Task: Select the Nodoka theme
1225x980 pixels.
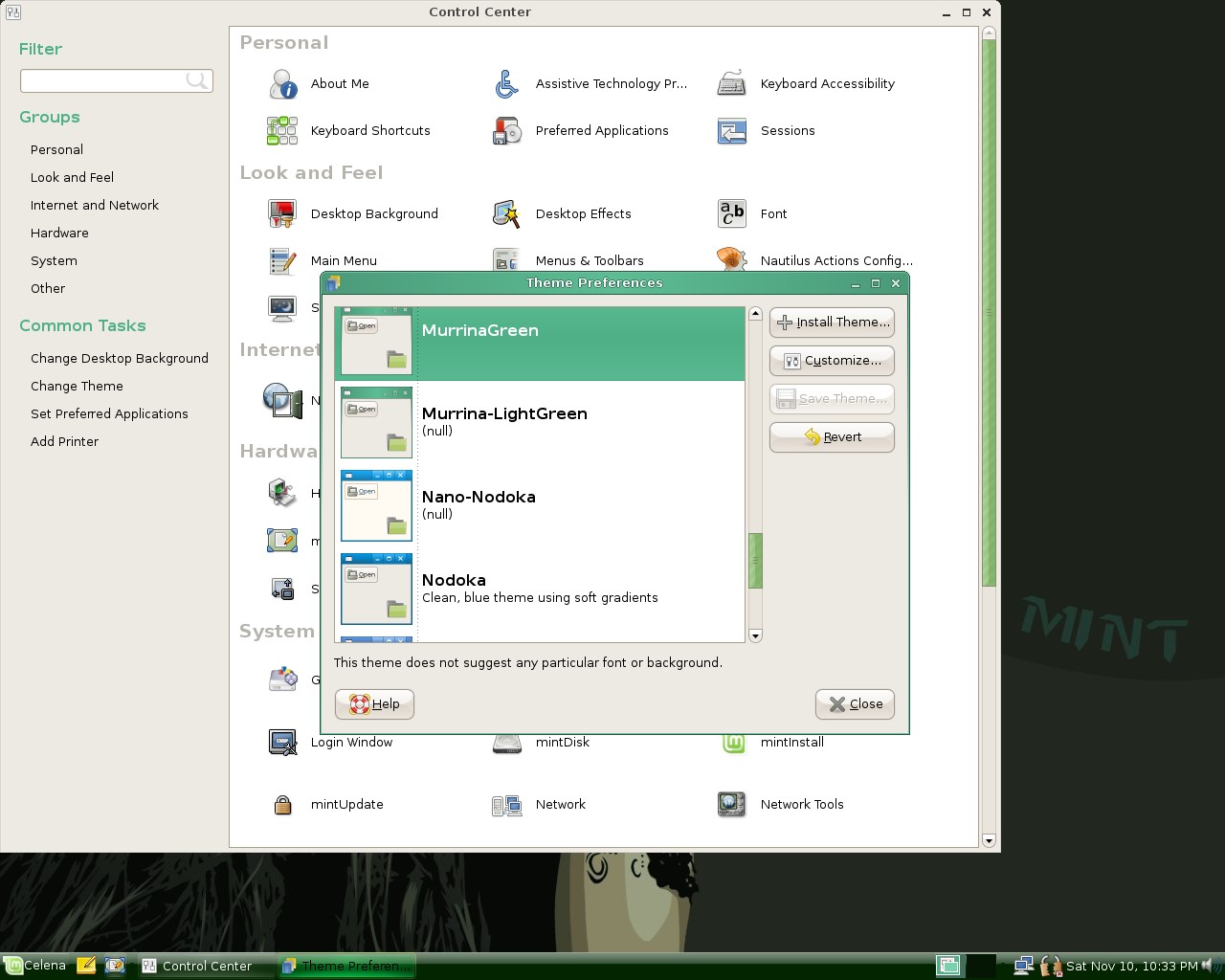Action: (x=540, y=589)
